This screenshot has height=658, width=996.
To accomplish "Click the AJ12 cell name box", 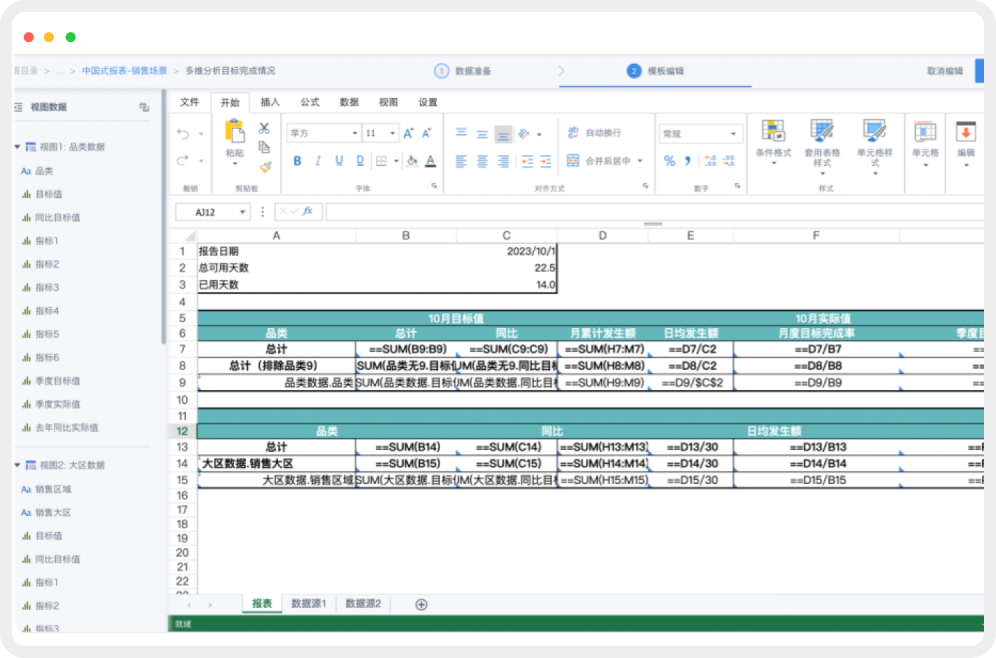I will coord(212,212).
